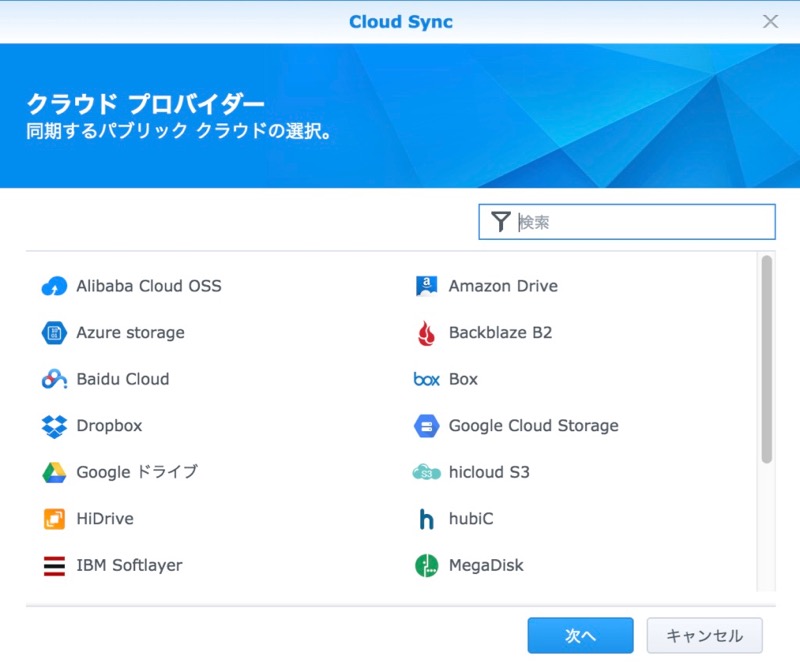Select the hubiC provider icon
Screen dimensions: 800x664
pyautogui.click(x=426, y=519)
